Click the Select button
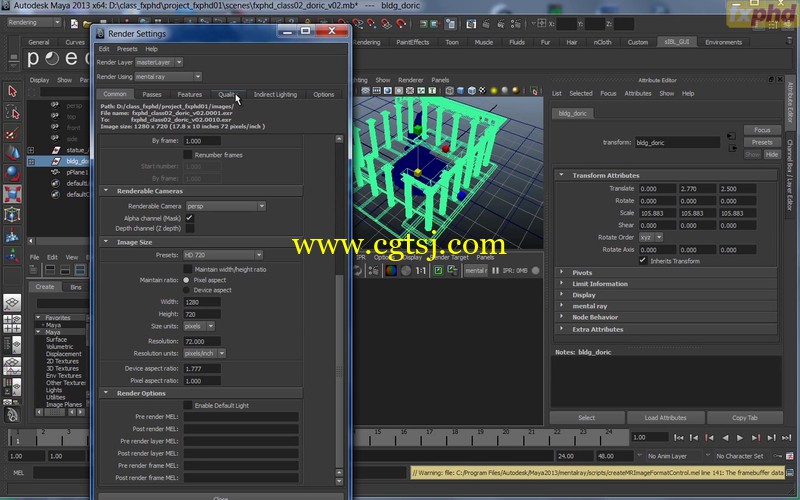800x500 pixels. [587, 417]
